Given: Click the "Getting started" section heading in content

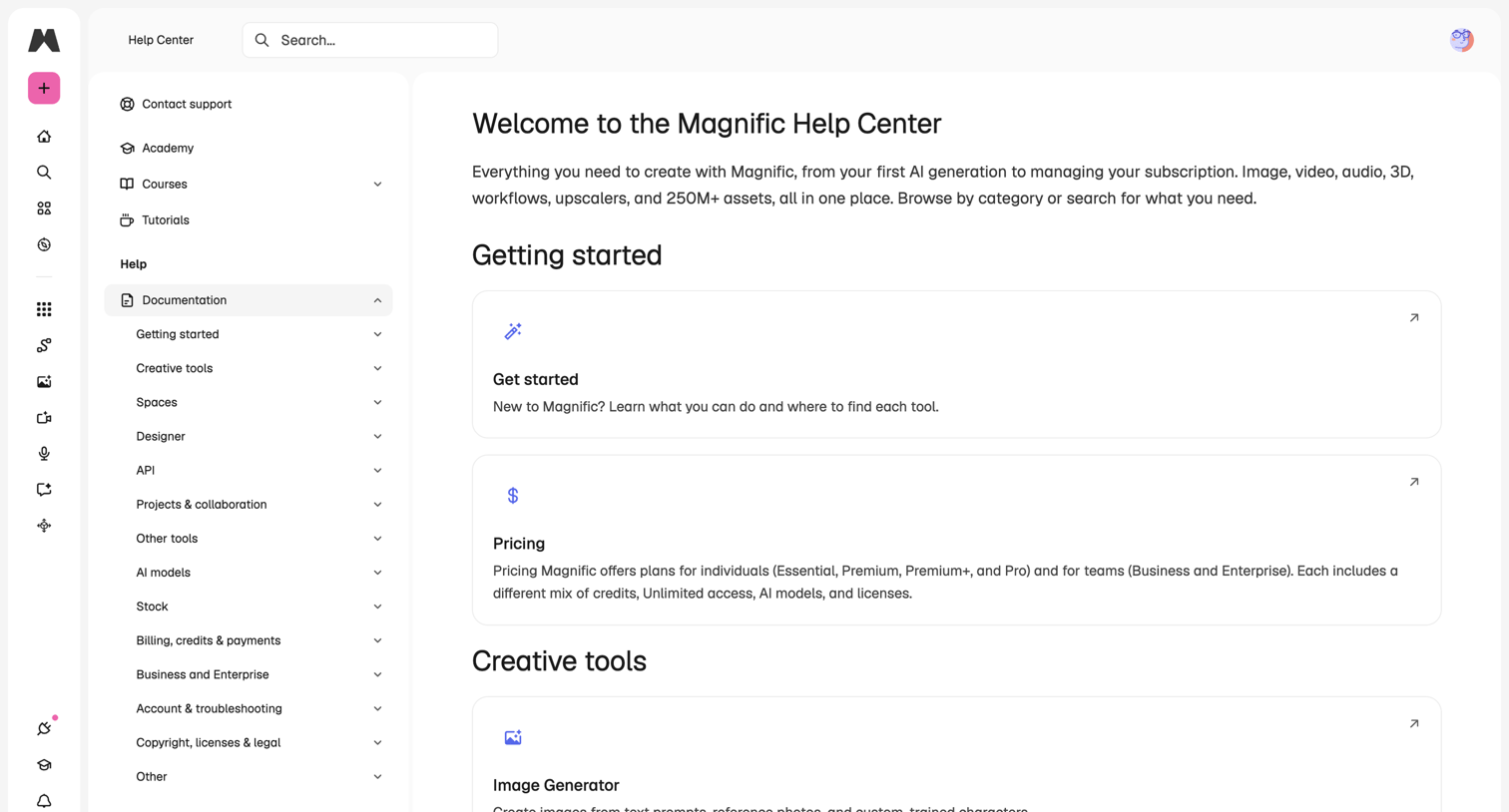Looking at the screenshot, I should pyautogui.click(x=567, y=255).
